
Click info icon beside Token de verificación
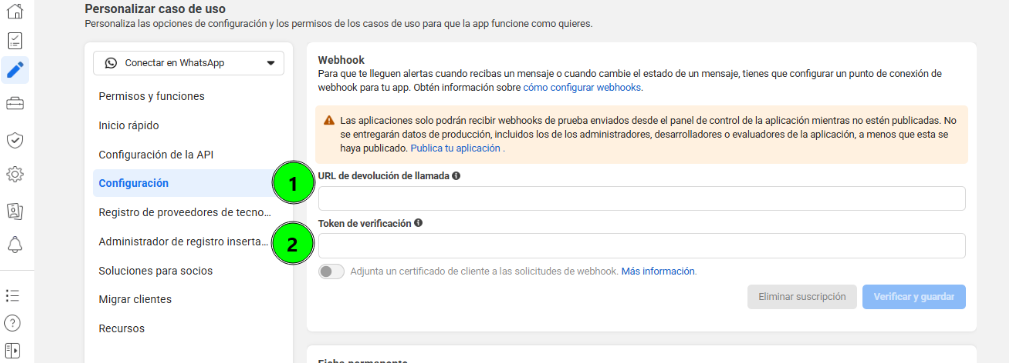418,223
